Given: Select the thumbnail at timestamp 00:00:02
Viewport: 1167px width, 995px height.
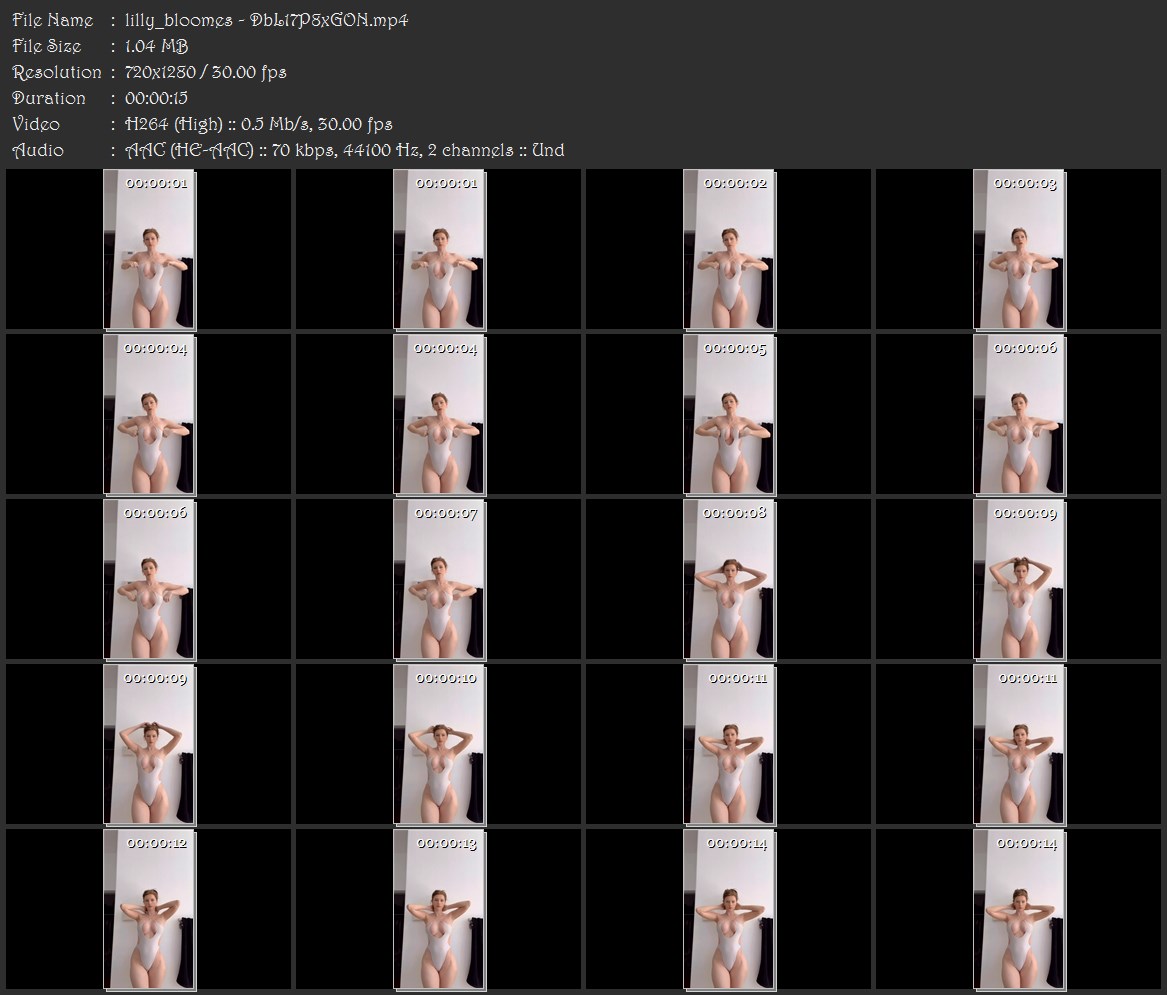Looking at the screenshot, I should tap(729, 249).
